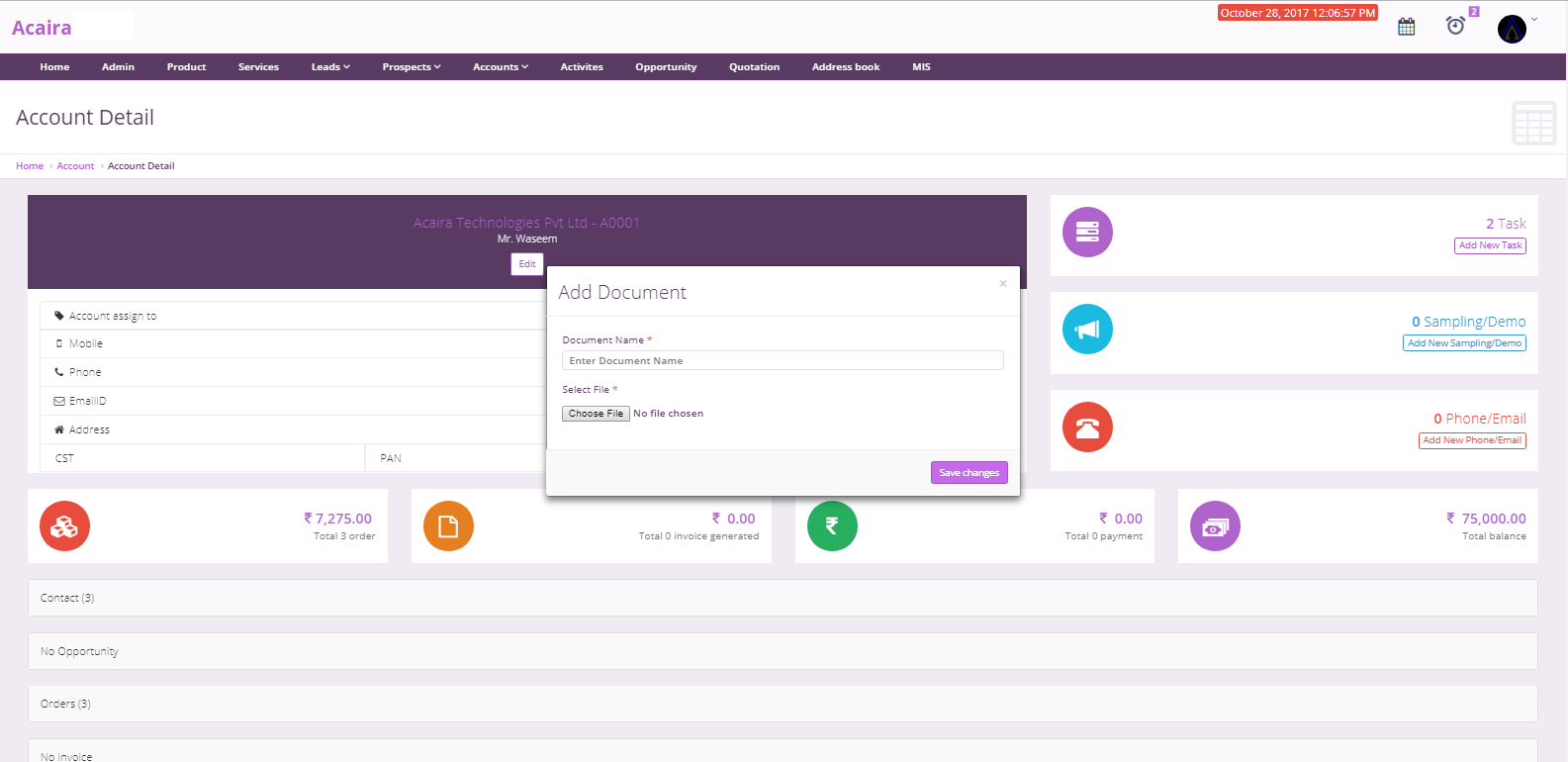Click the alarm clock reminder icon
Screen dimensions: 1568x762
[1455, 26]
